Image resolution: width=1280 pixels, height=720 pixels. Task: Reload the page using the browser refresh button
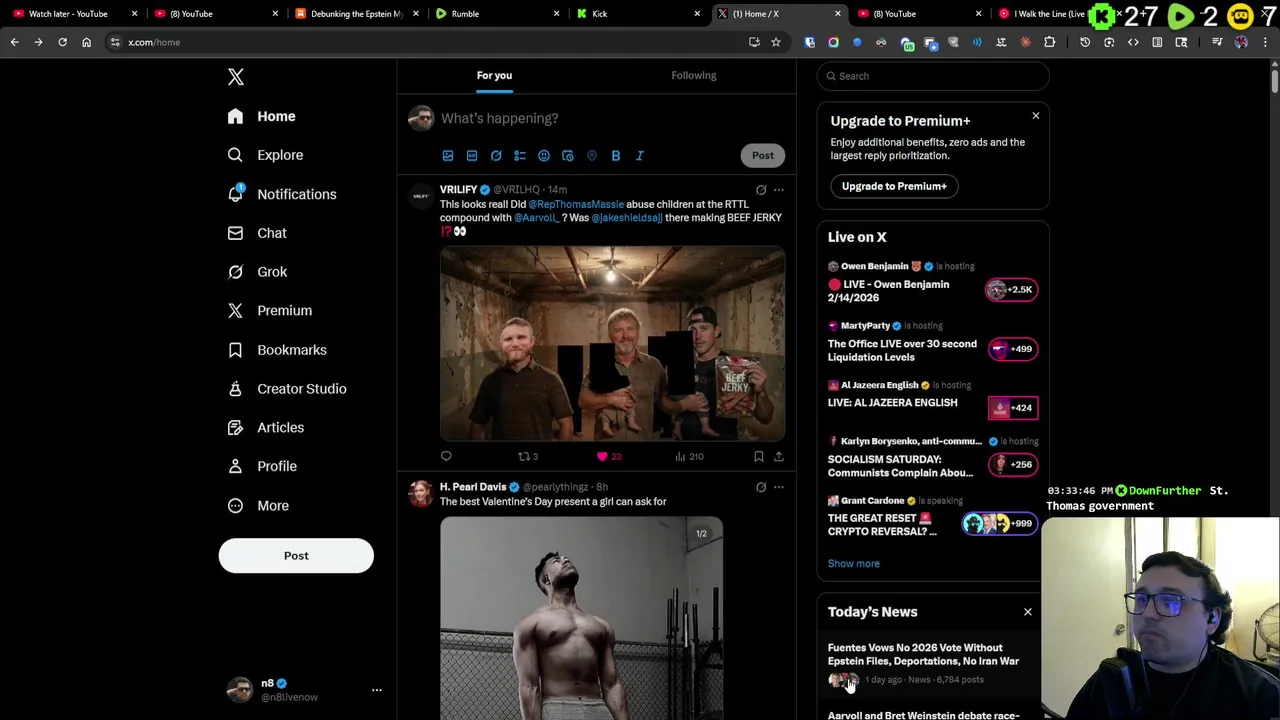[x=62, y=42]
